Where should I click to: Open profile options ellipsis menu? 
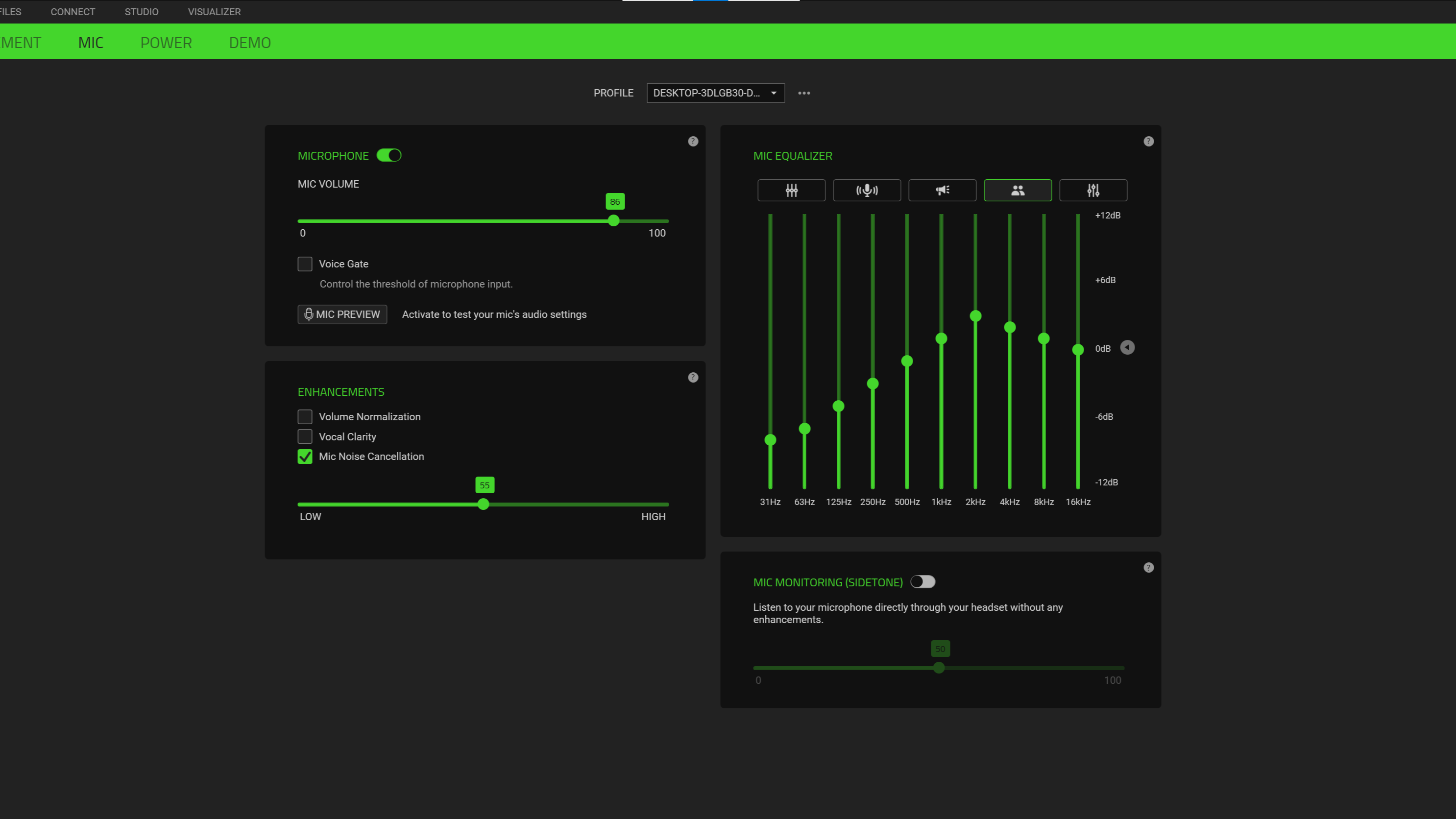[x=804, y=93]
